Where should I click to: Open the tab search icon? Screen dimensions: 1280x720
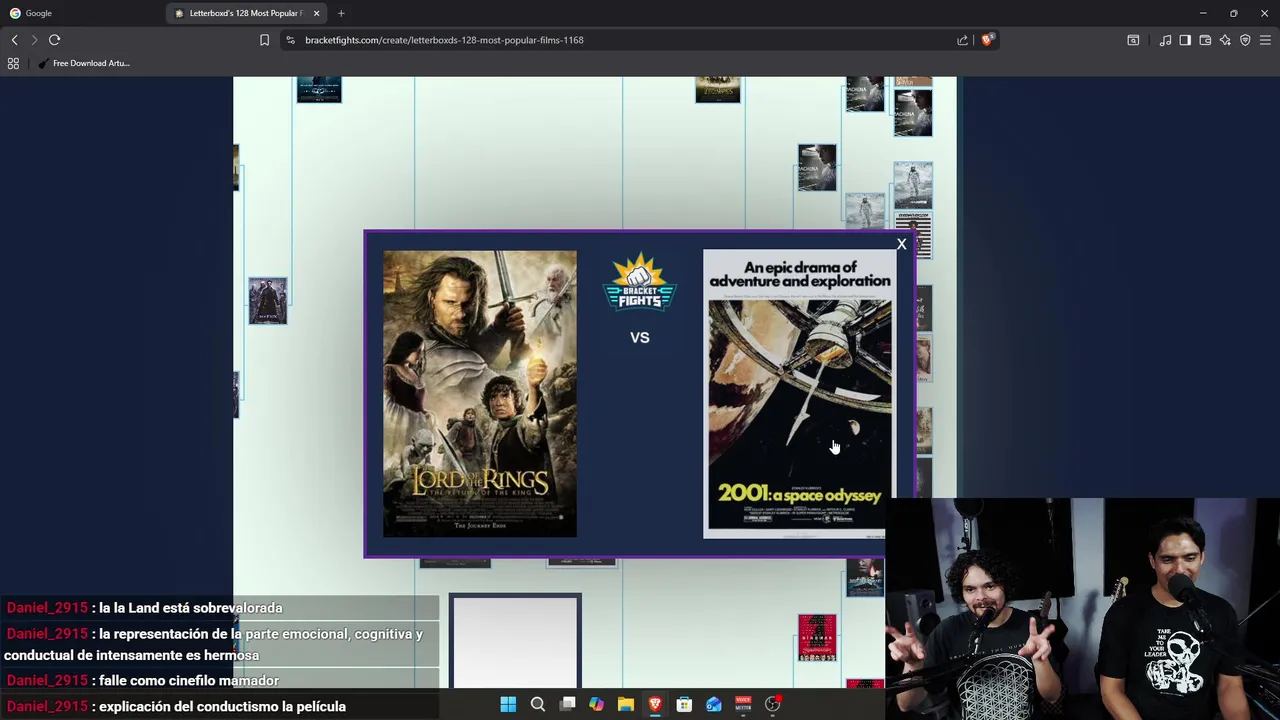pos(1133,40)
